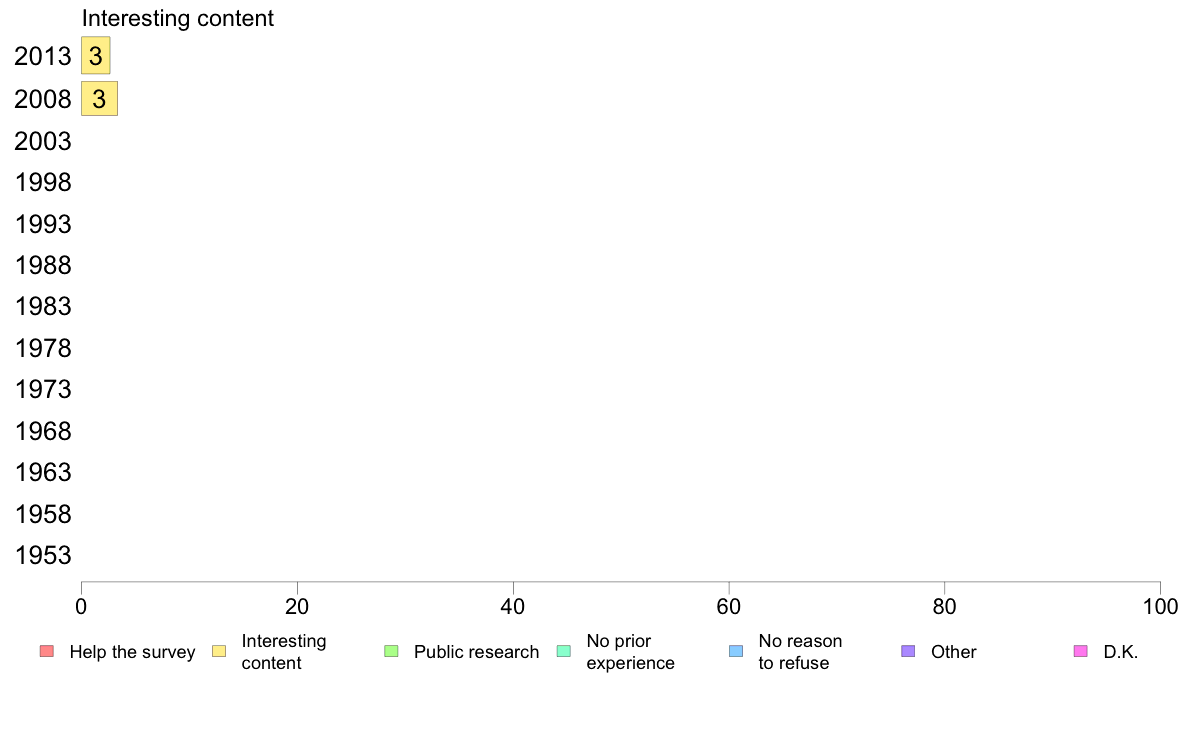This screenshot has width=1188, height=736.
Task: Click the Other legend label
Action: tap(953, 652)
